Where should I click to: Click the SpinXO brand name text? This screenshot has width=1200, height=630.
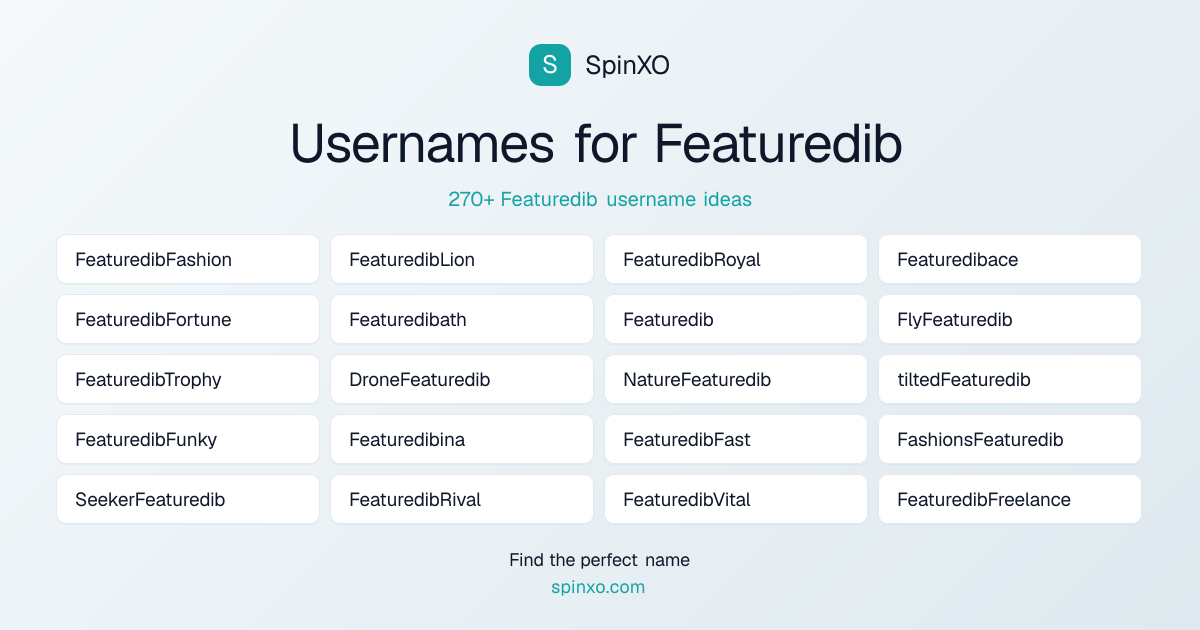click(x=627, y=65)
